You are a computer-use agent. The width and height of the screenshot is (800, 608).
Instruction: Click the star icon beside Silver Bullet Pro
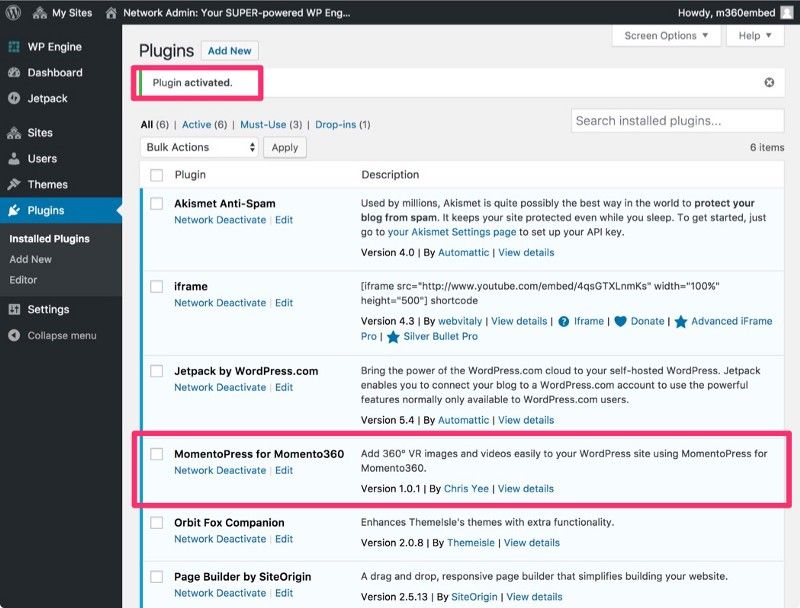[393, 337]
